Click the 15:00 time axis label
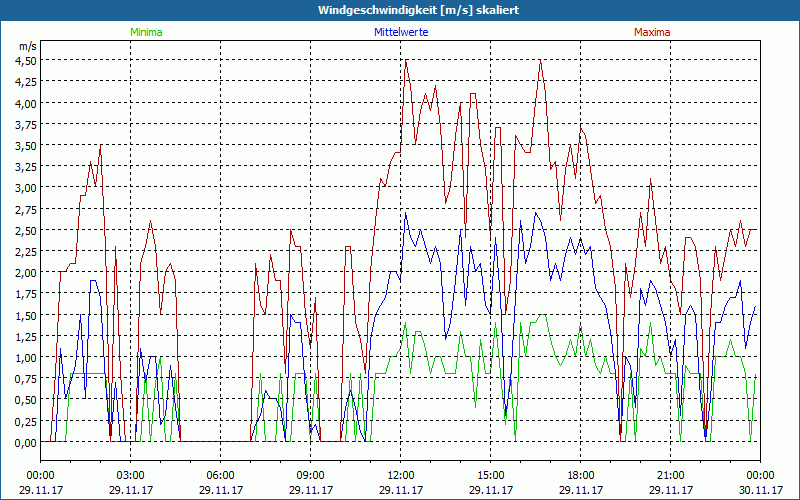Screen dimensions: 800x500 click(491, 476)
